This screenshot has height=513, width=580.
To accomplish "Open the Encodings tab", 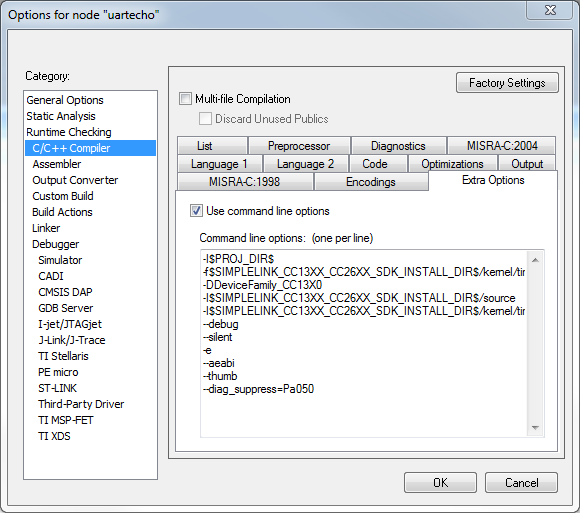I will [371, 182].
